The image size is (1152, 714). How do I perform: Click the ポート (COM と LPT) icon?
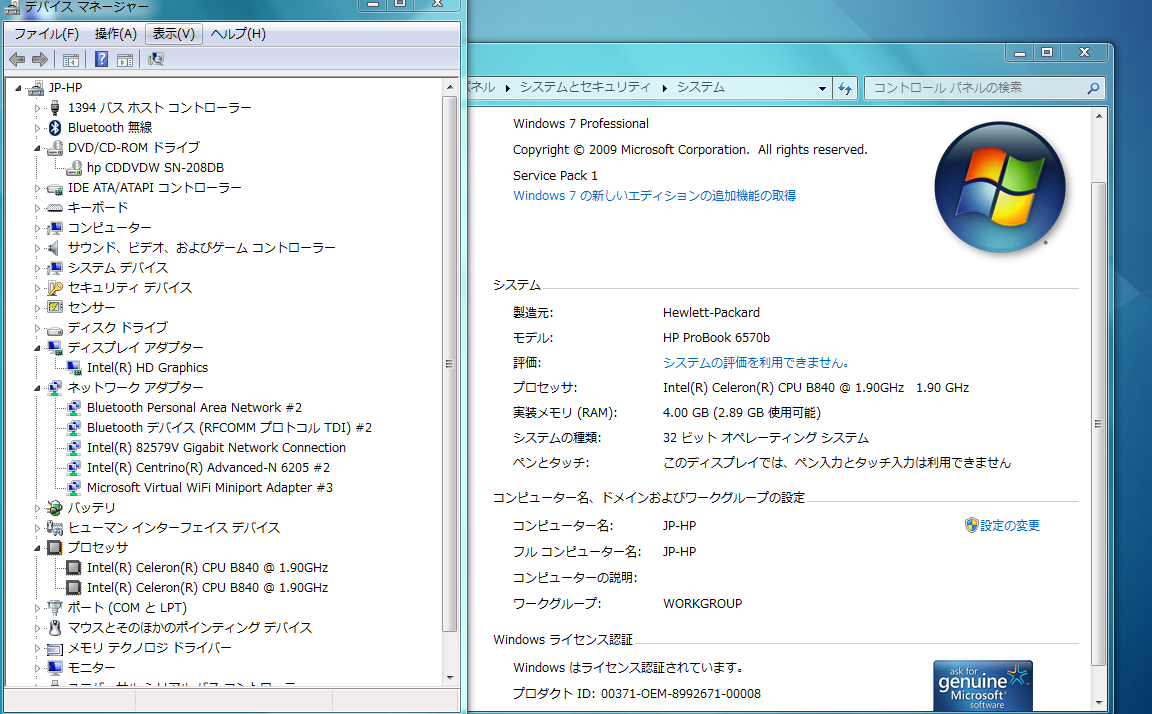(54, 607)
